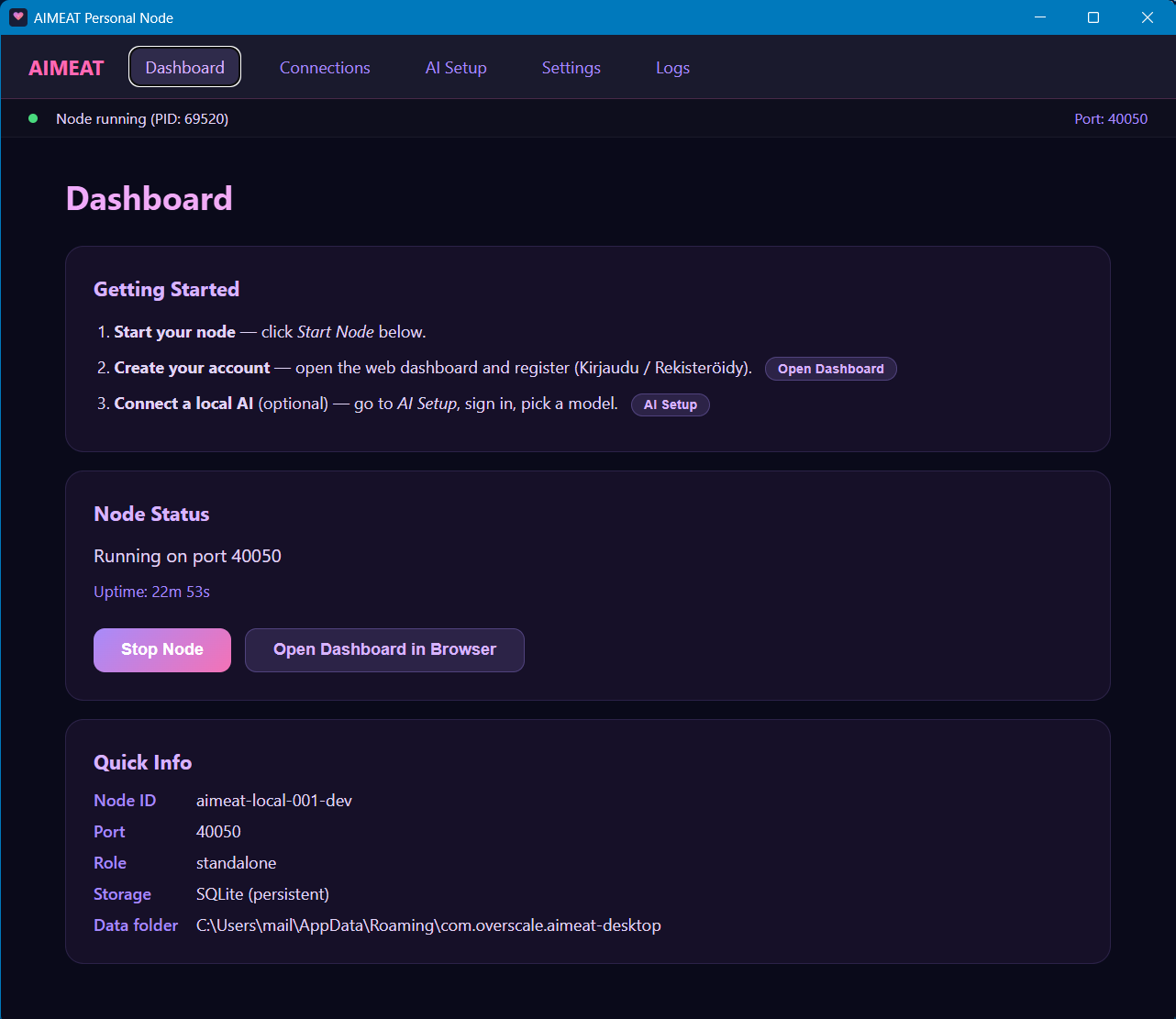Click the AIMEAT logo text
Image resolution: width=1176 pixels, height=1019 pixels.
pos(66,68)
